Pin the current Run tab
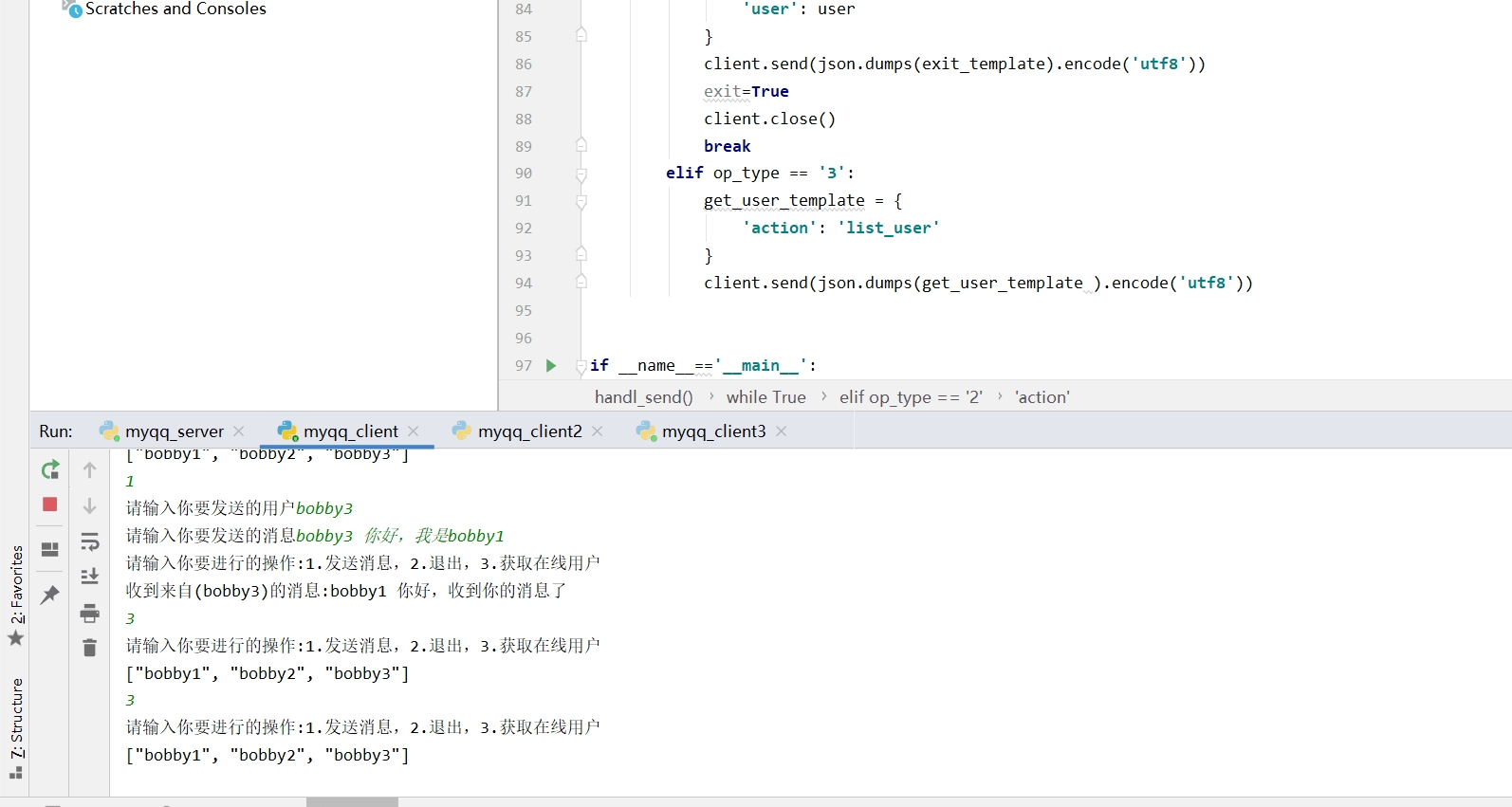Screen dimensions: 1512x807 pos(50,595)
